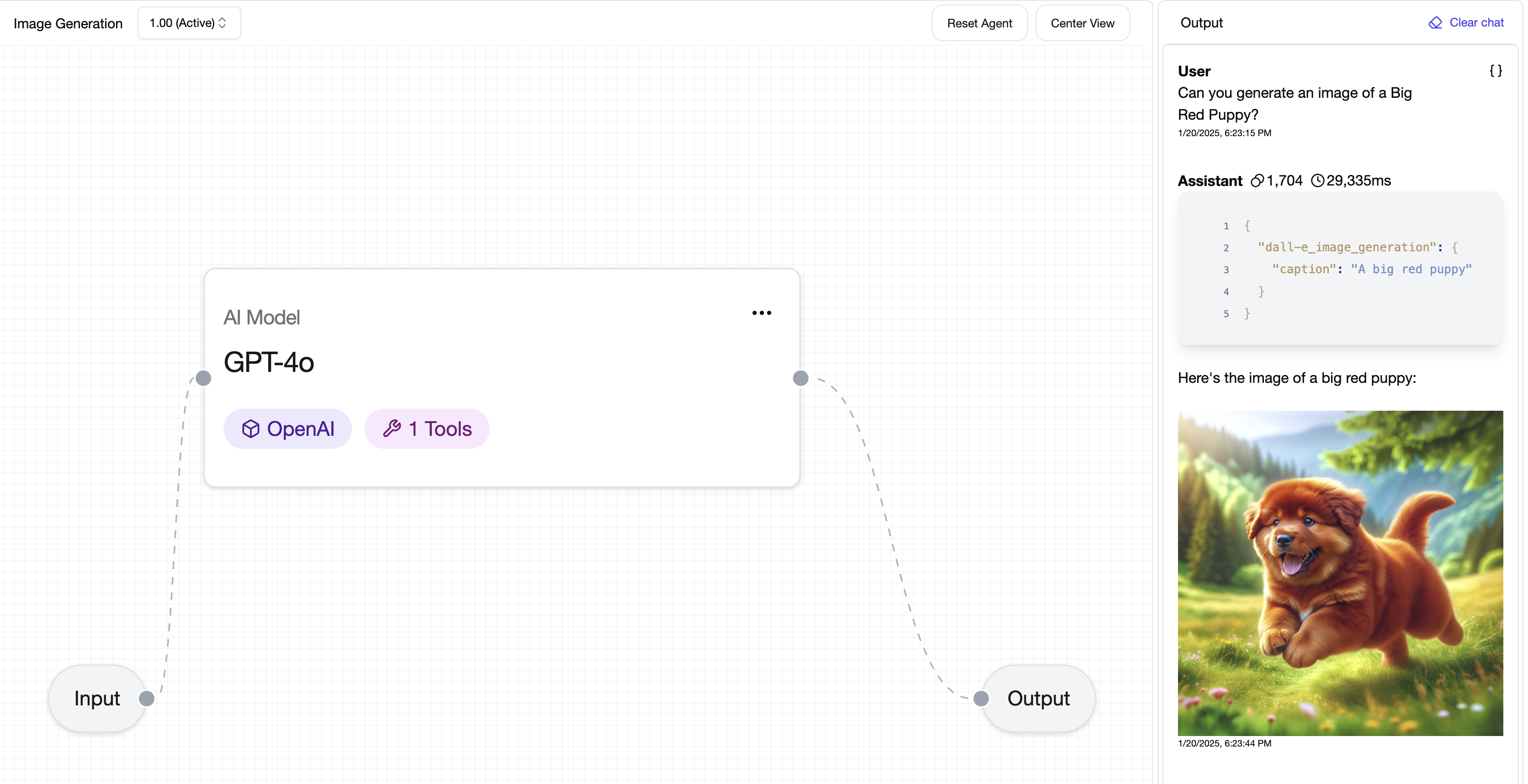Click the OpenAI provider badge on GPT-4o node
The height and width of the screenshot is (784, 1528).
point(288,428)
